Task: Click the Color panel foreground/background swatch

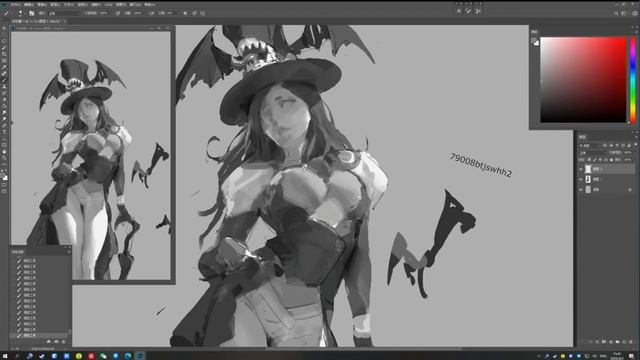Action: (x=535, y=42)
